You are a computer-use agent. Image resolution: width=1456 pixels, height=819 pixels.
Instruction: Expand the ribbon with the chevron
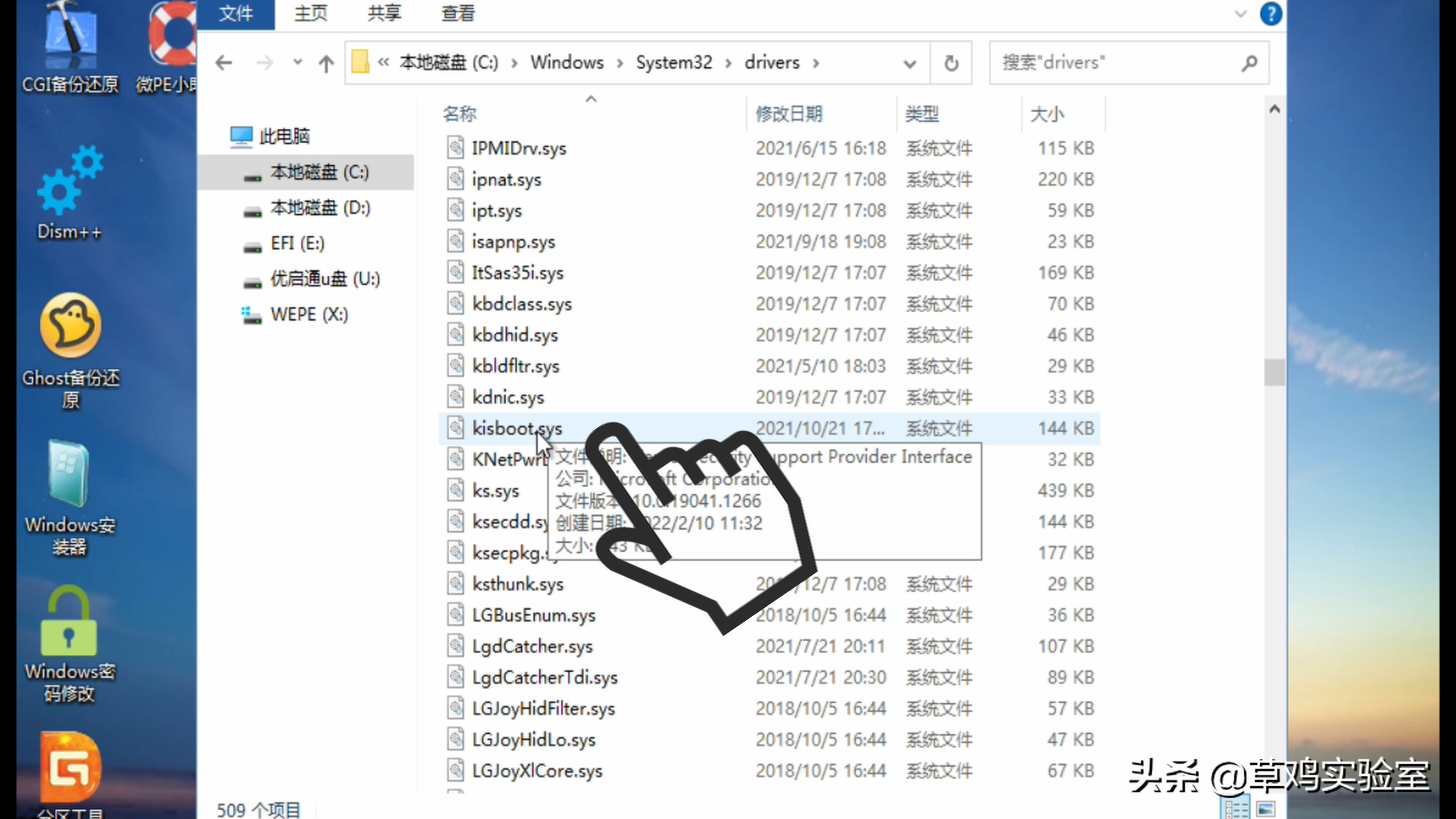point(1240,14)
